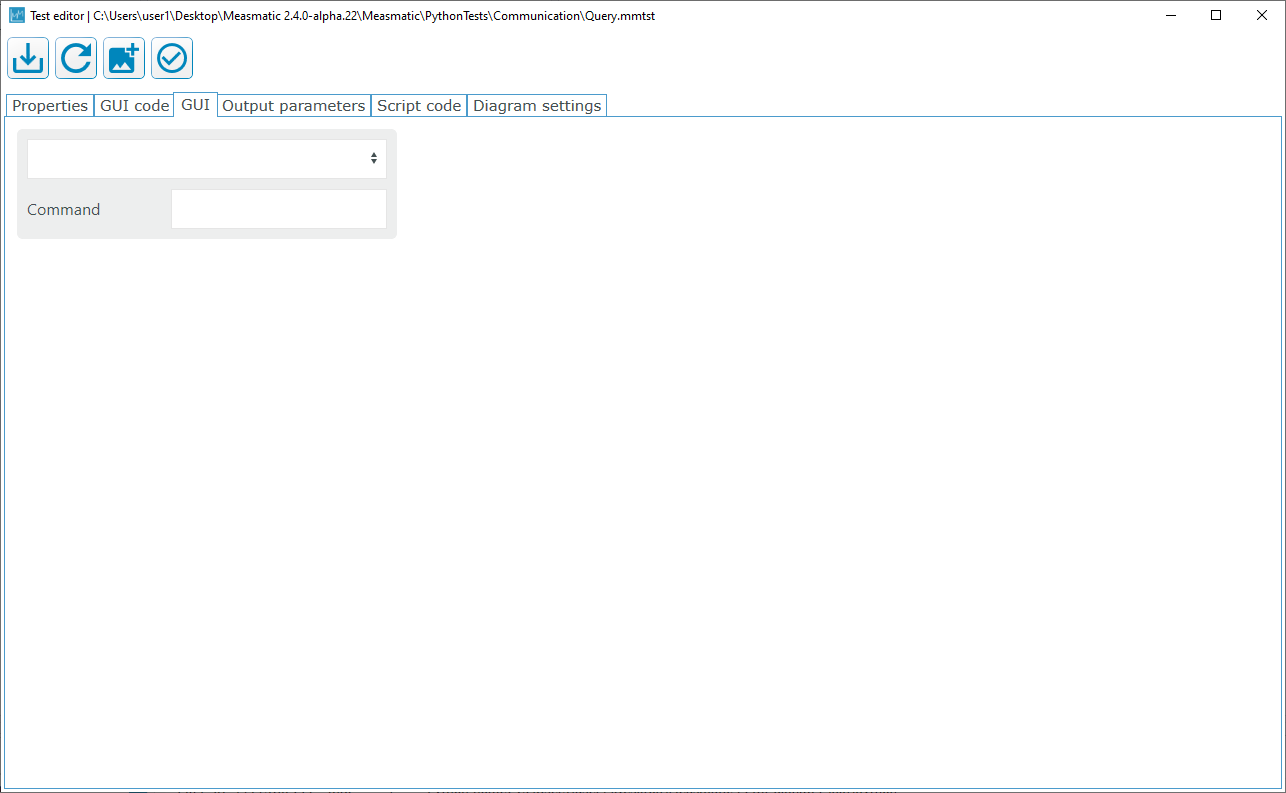The image size is (1286, 793).
Task: Switch to the Script code tab
Action: [419, 106]
